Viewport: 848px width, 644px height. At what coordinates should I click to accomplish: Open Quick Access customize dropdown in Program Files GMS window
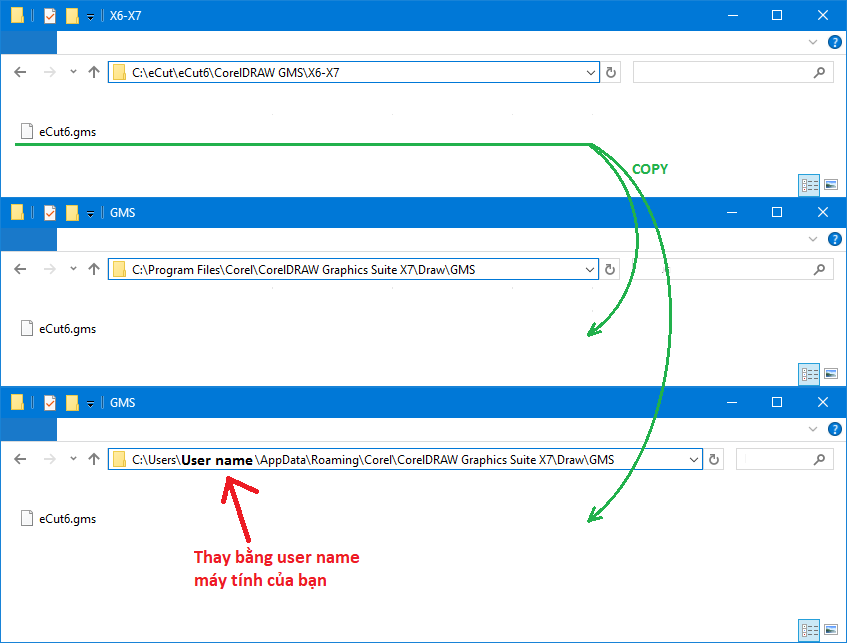90,214
